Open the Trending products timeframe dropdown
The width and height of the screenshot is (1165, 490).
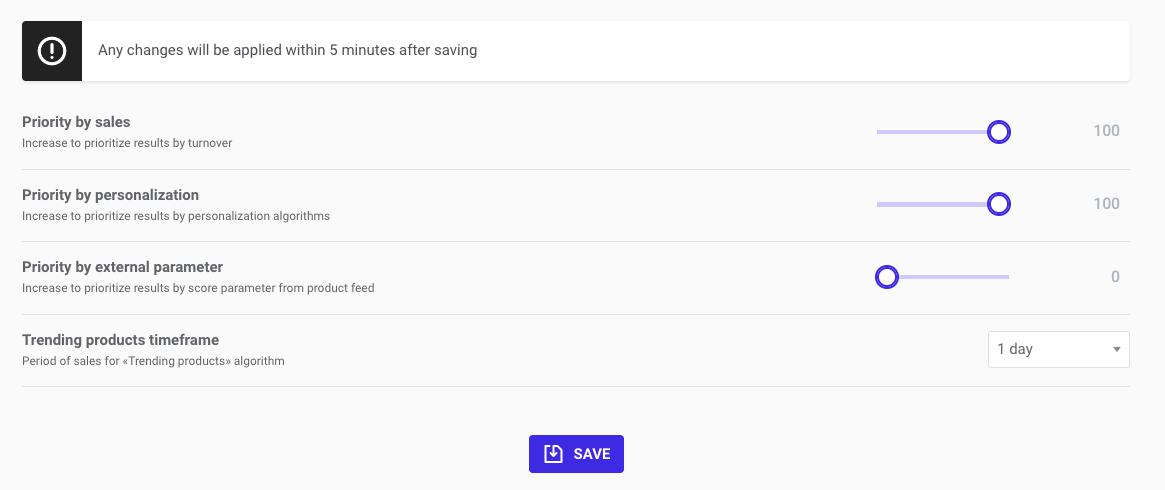1058,350
